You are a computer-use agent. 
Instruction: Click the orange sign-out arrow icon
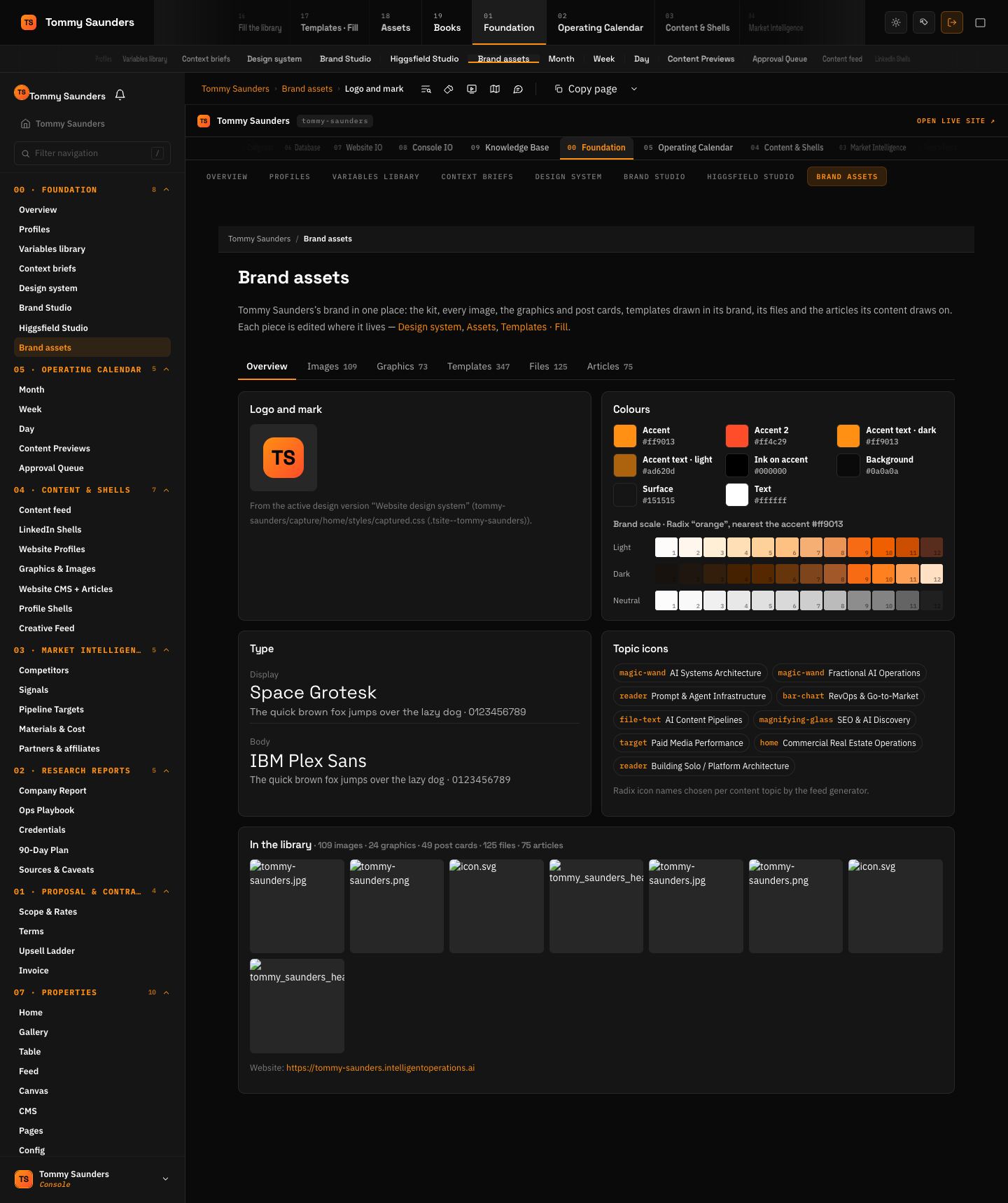(952, 22)
